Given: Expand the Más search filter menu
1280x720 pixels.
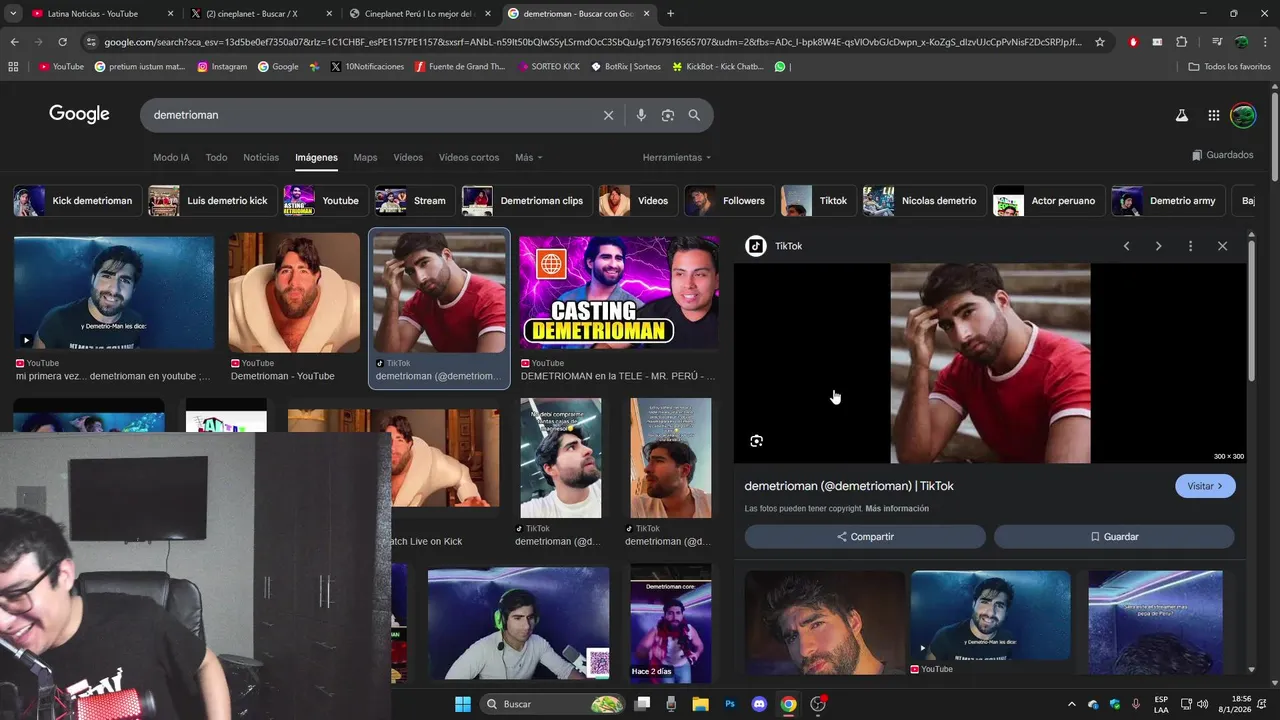Looking at the screenshot, I should 529,158.
